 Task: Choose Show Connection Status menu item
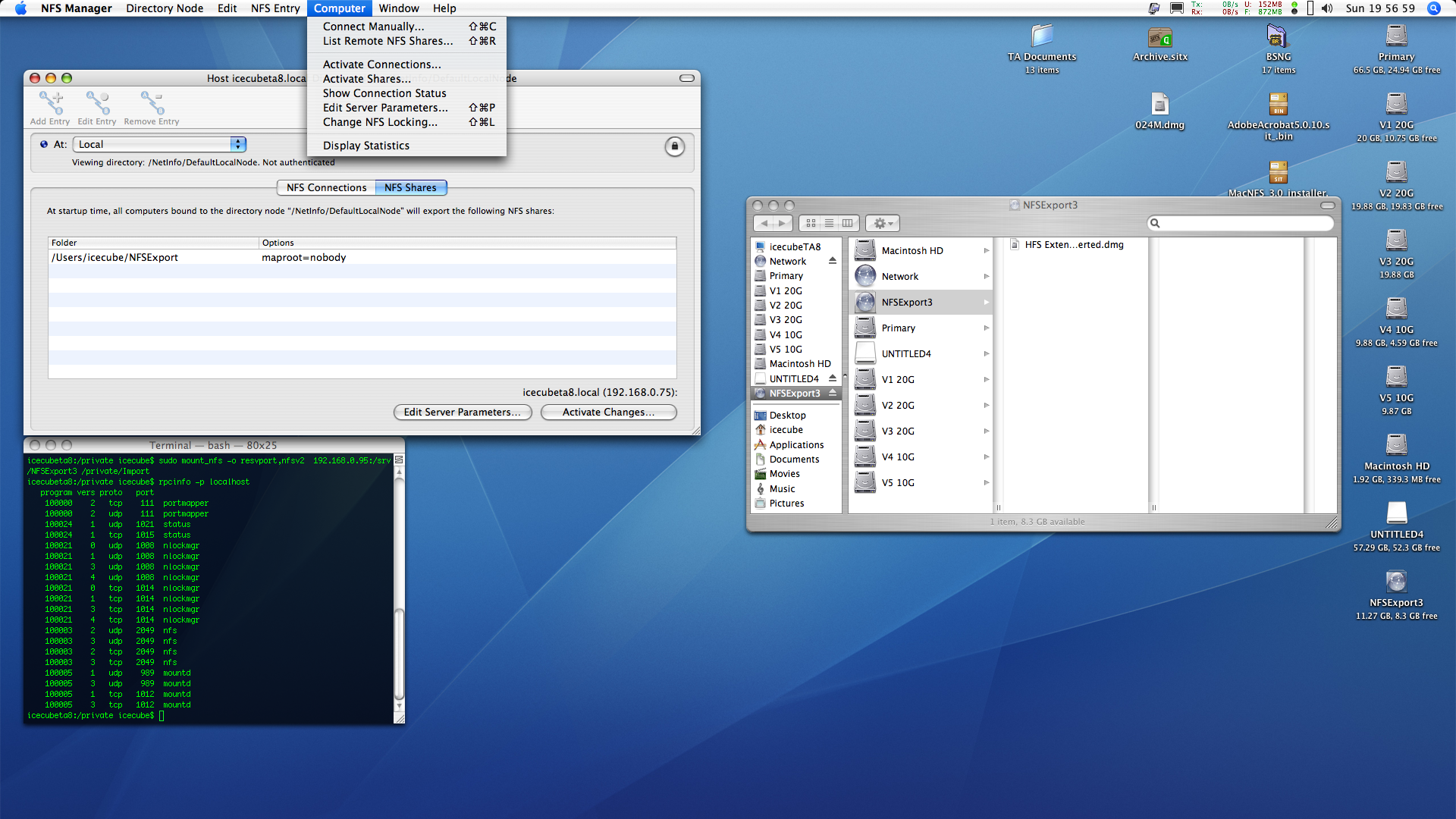click(406, 93)
